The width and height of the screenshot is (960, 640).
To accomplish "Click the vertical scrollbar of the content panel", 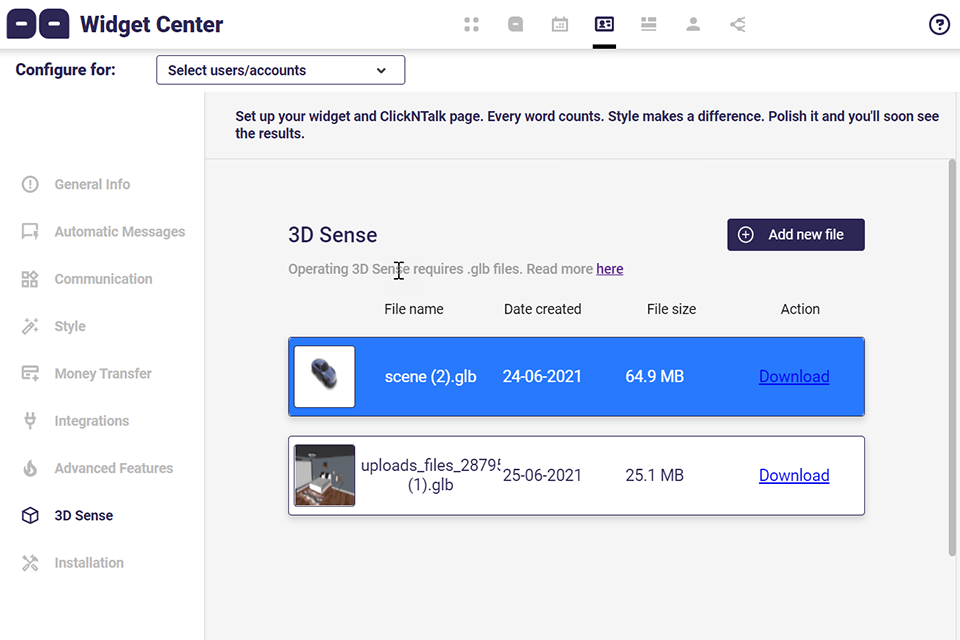I will pyautogui.click(x=952, y=358).
